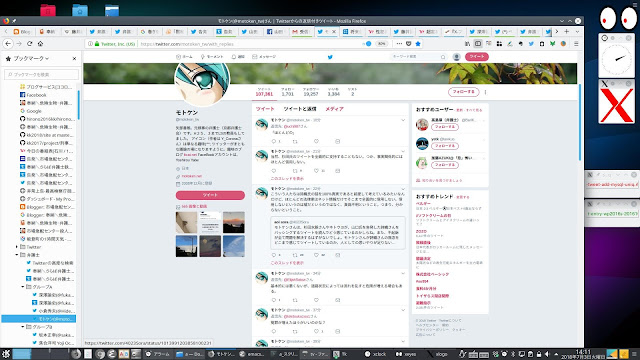This screenshot has width=640, height=360.
Task: Click the Twitter bird logo in header
Action: pyautogui.click(x=330, y=57)
